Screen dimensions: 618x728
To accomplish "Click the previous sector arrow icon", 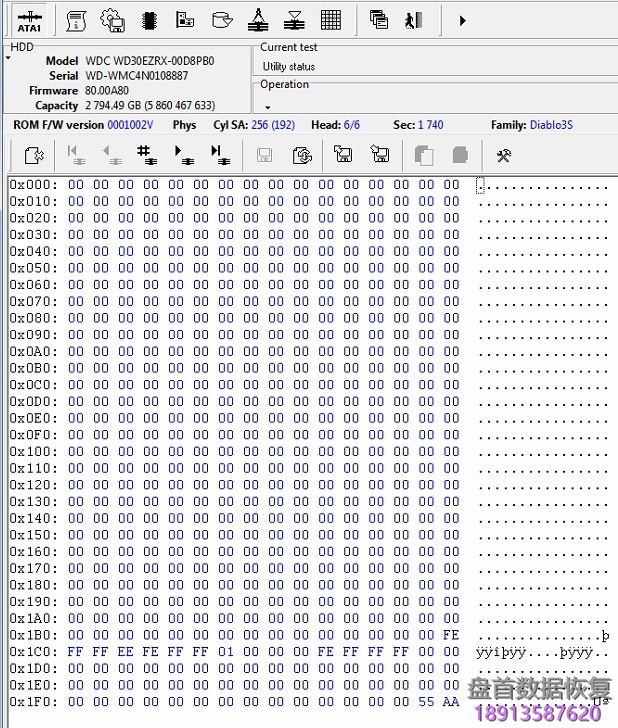I will pos(112,155).
